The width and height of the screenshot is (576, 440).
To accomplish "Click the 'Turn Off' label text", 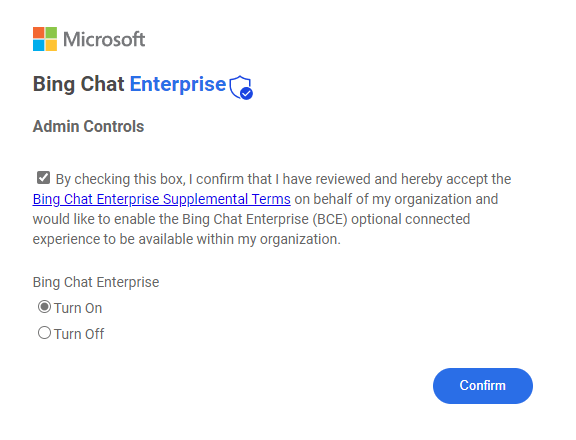I will click(x=79, y=334).
